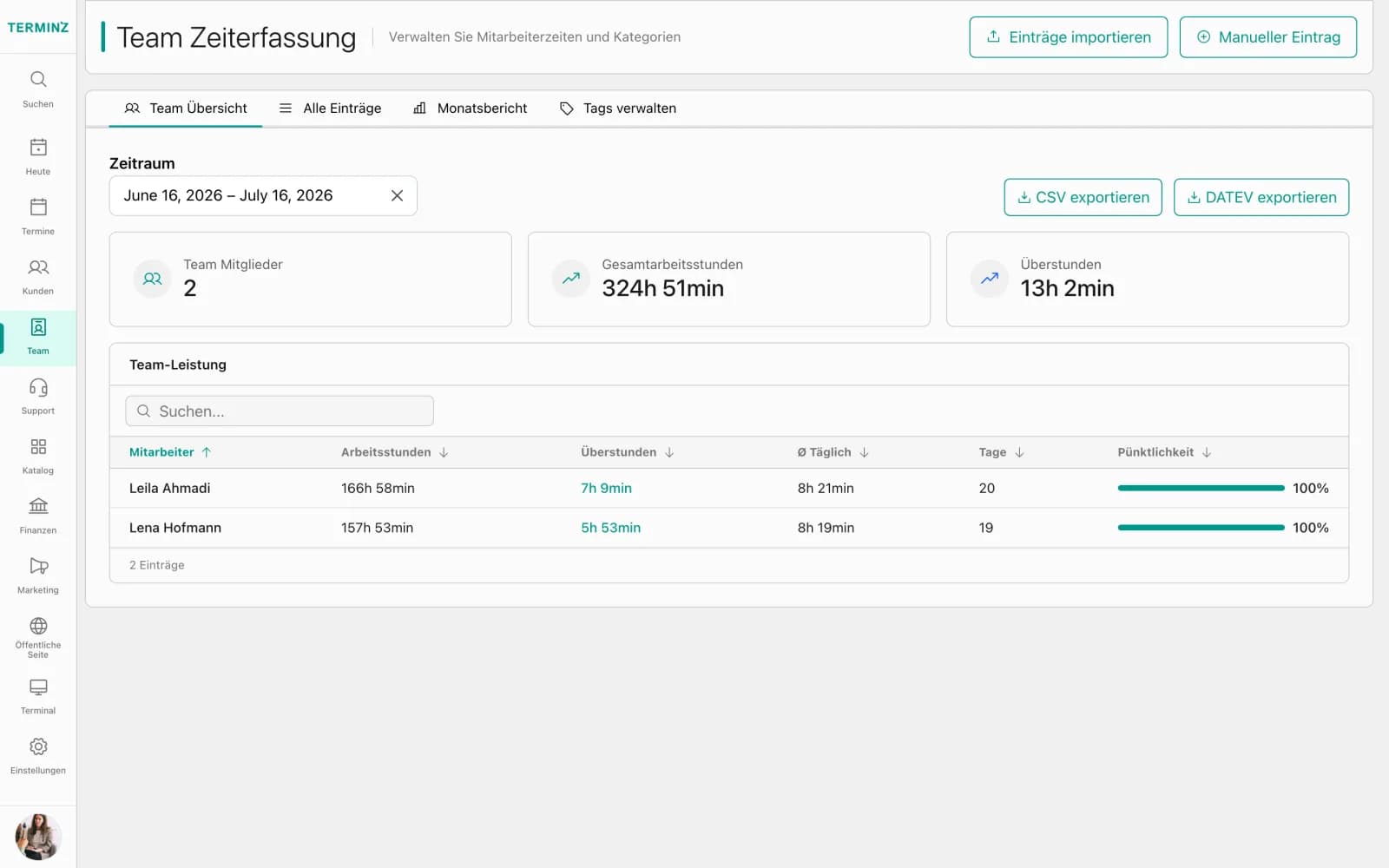1389x868 pixels.
Task: Click the 324h 51min total value
Action: (x=663, y=288)
